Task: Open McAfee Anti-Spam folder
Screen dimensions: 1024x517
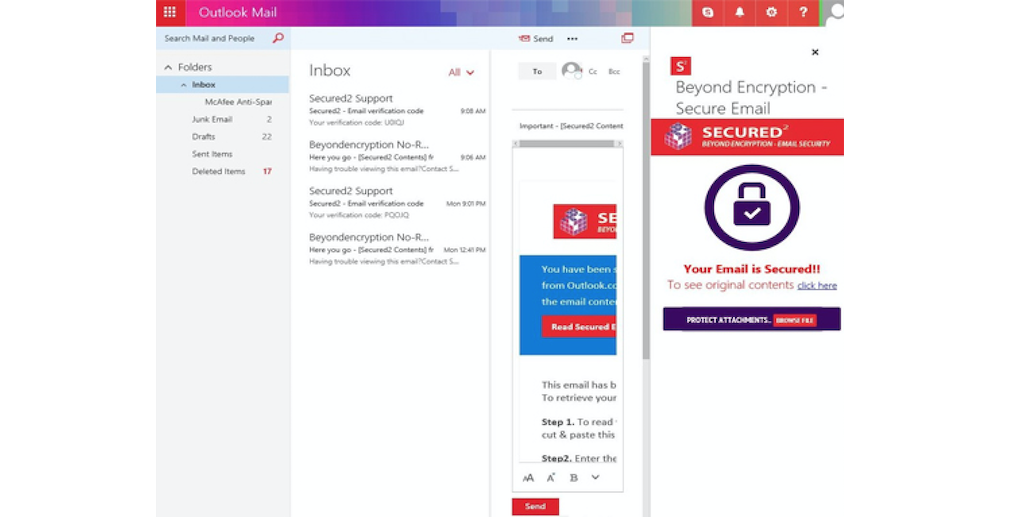Action: click(x=238, y=102)
